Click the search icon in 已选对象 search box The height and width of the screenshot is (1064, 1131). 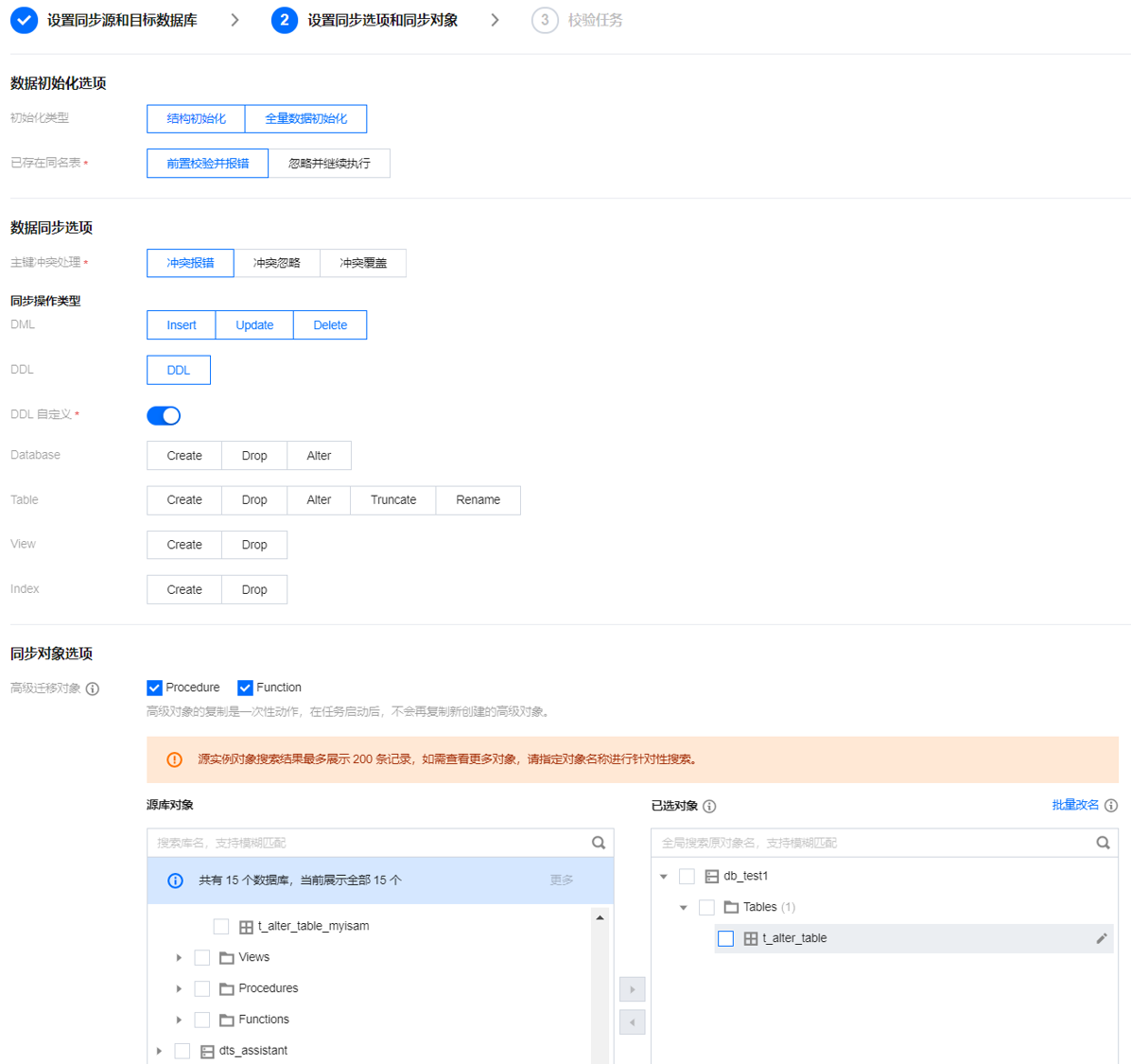click(1103, 843)
